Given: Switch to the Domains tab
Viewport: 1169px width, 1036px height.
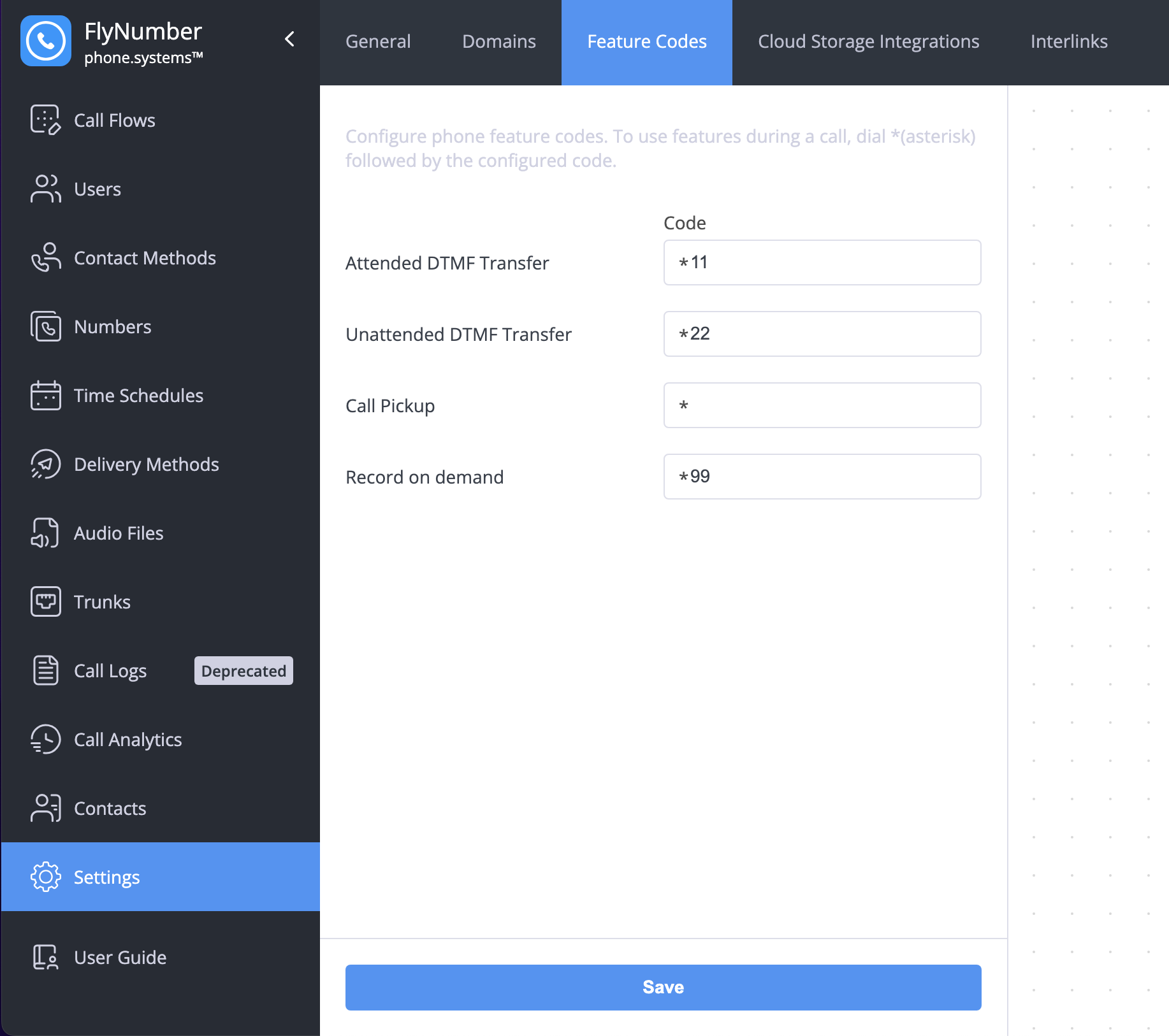Looking at the screenshot, I should tap(499, 42).
